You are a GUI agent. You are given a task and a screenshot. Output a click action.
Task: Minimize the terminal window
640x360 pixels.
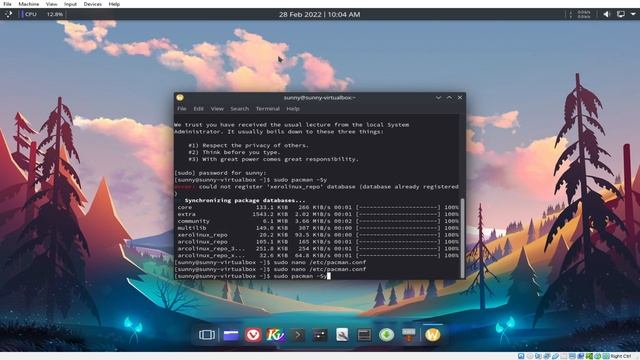coord(438,98)
